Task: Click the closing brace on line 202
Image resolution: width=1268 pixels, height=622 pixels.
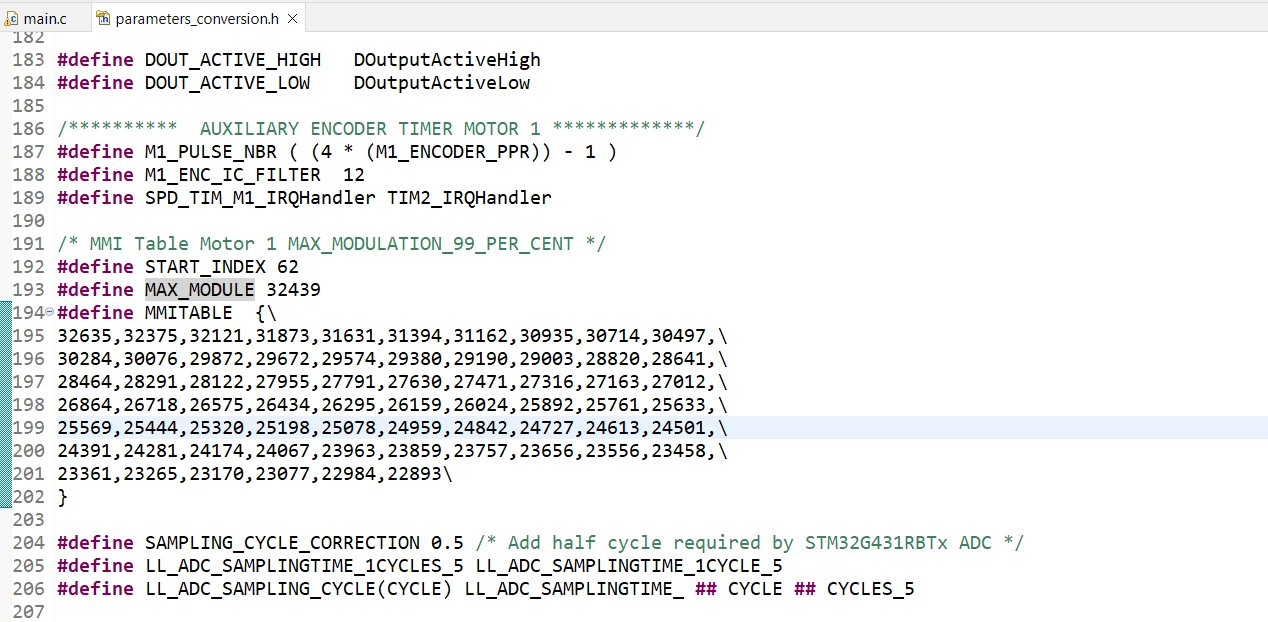Action: tap(63, 496)
